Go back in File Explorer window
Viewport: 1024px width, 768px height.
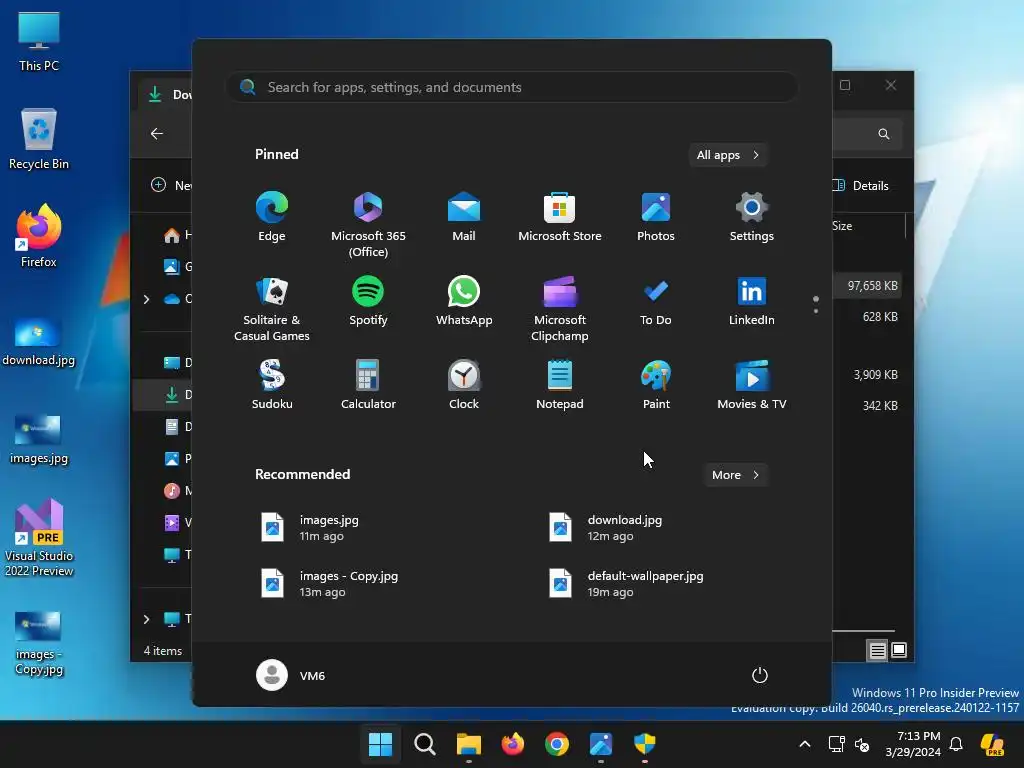tap(157, 133)
